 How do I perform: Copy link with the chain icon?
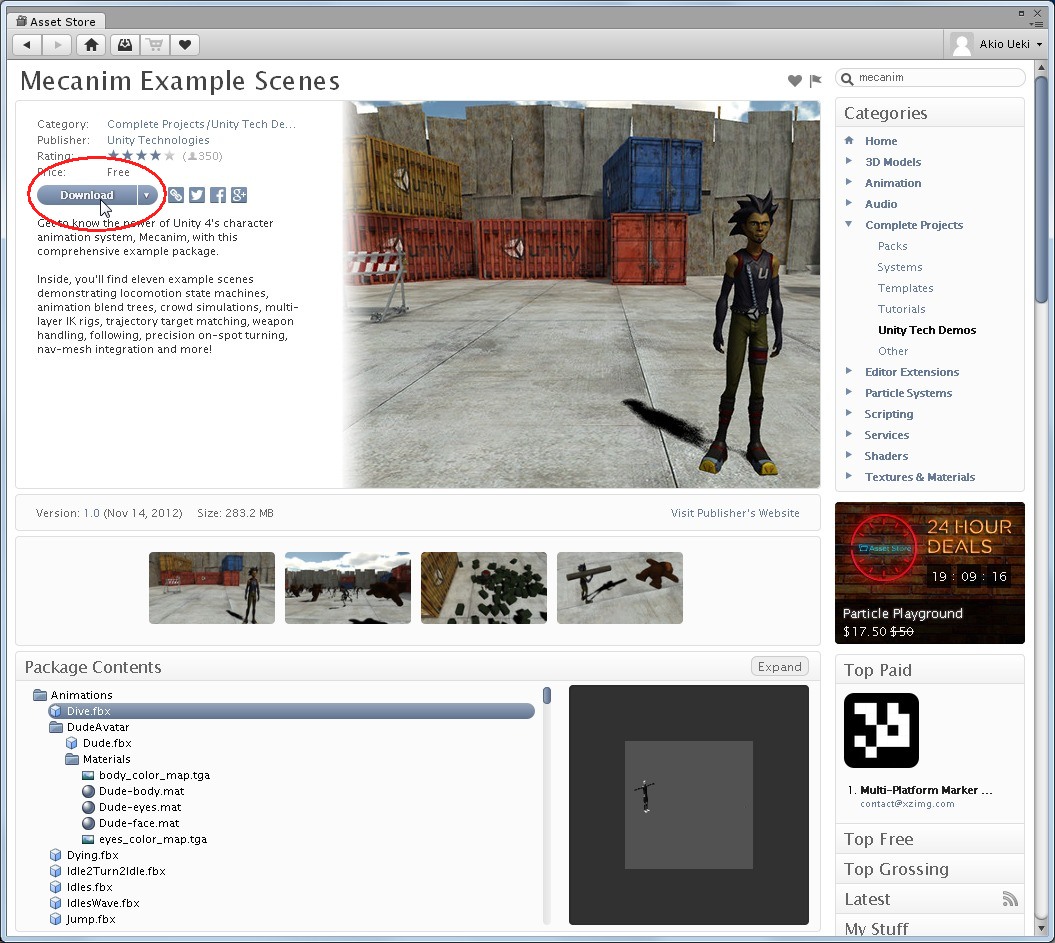click(x=176, y=195)
